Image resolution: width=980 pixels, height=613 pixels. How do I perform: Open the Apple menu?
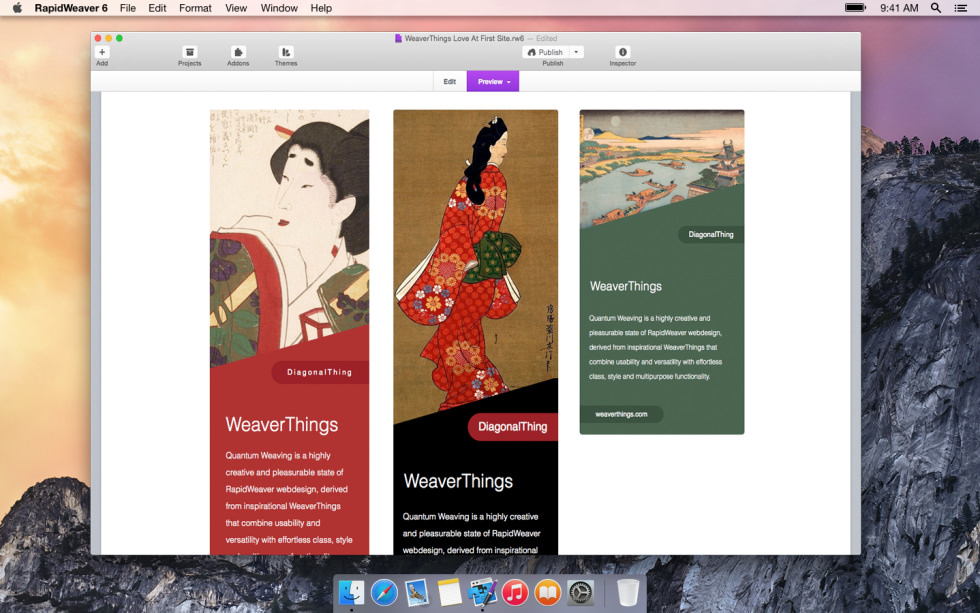pyautogui.click(x=18, y=8)
